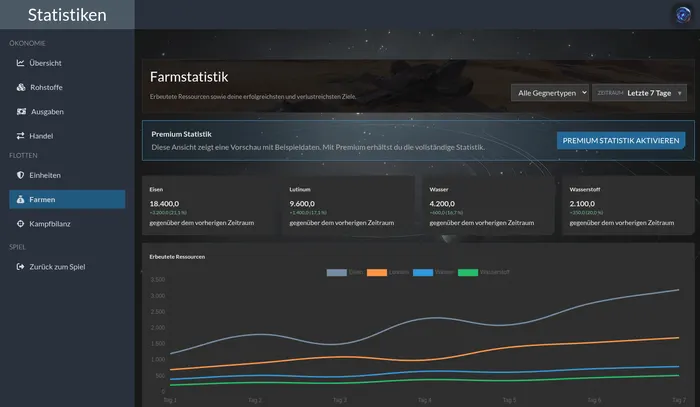700x407 pixels.
Task: Toggle Lutinum series in chart legend
Action: [388, 272]
